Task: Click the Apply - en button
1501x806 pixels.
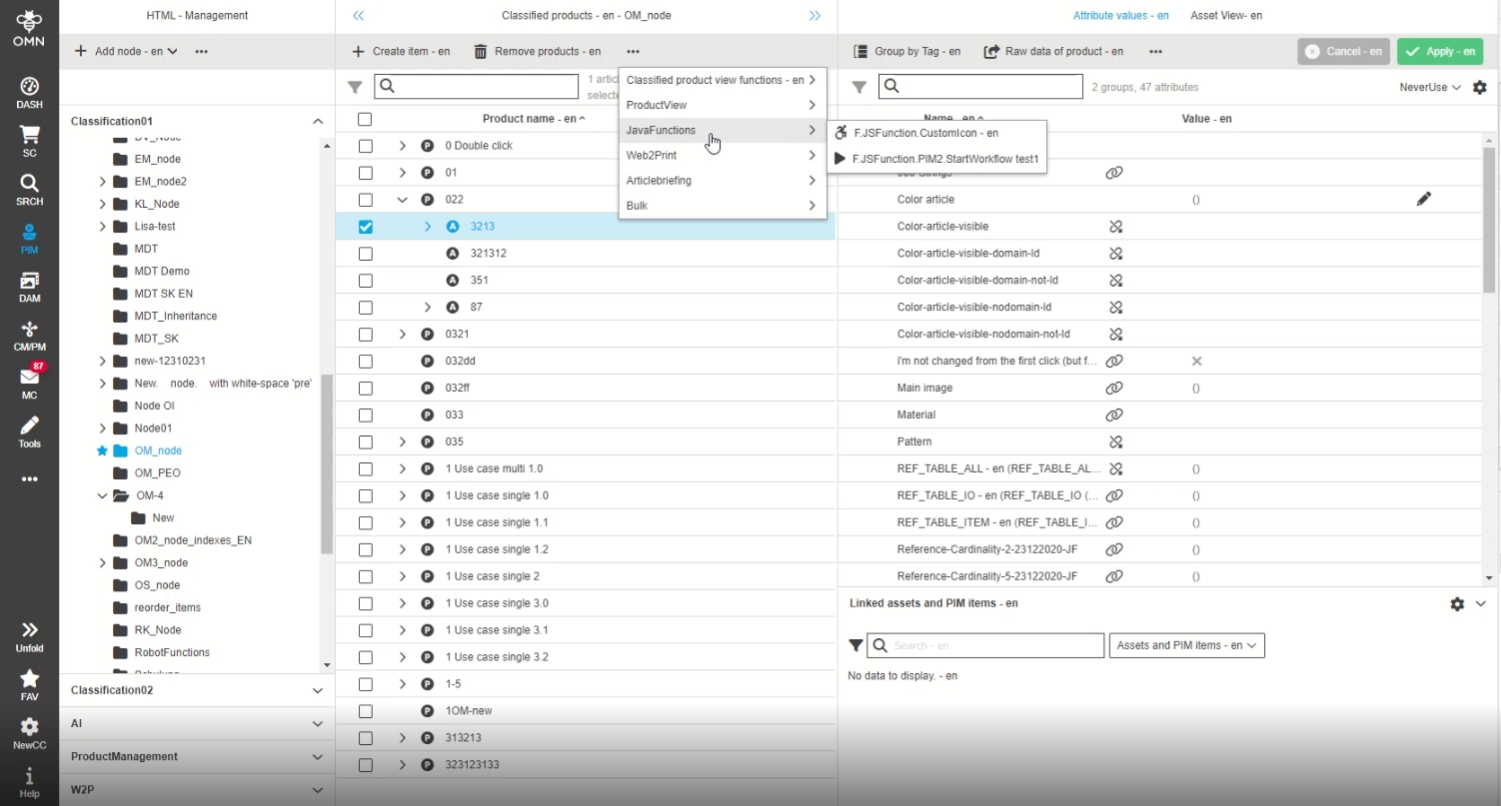Action: click(1440, 51)
